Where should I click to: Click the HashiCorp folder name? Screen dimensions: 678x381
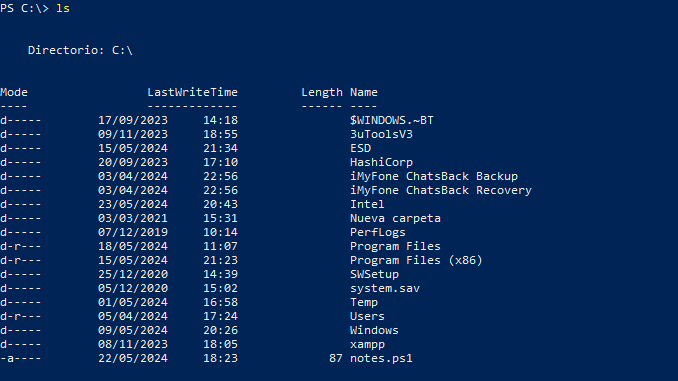click(381, 162)
